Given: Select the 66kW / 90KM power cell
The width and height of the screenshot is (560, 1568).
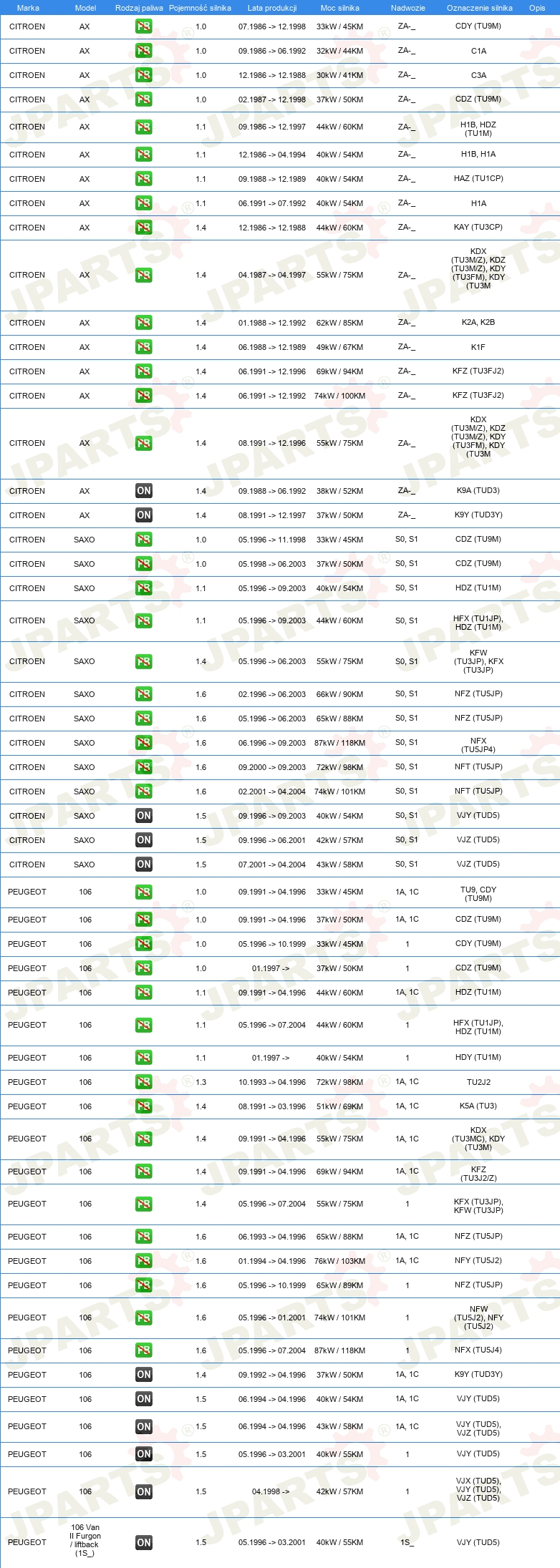Looking at the screenshot, I should pyautogui.click(x=339, y=694).
